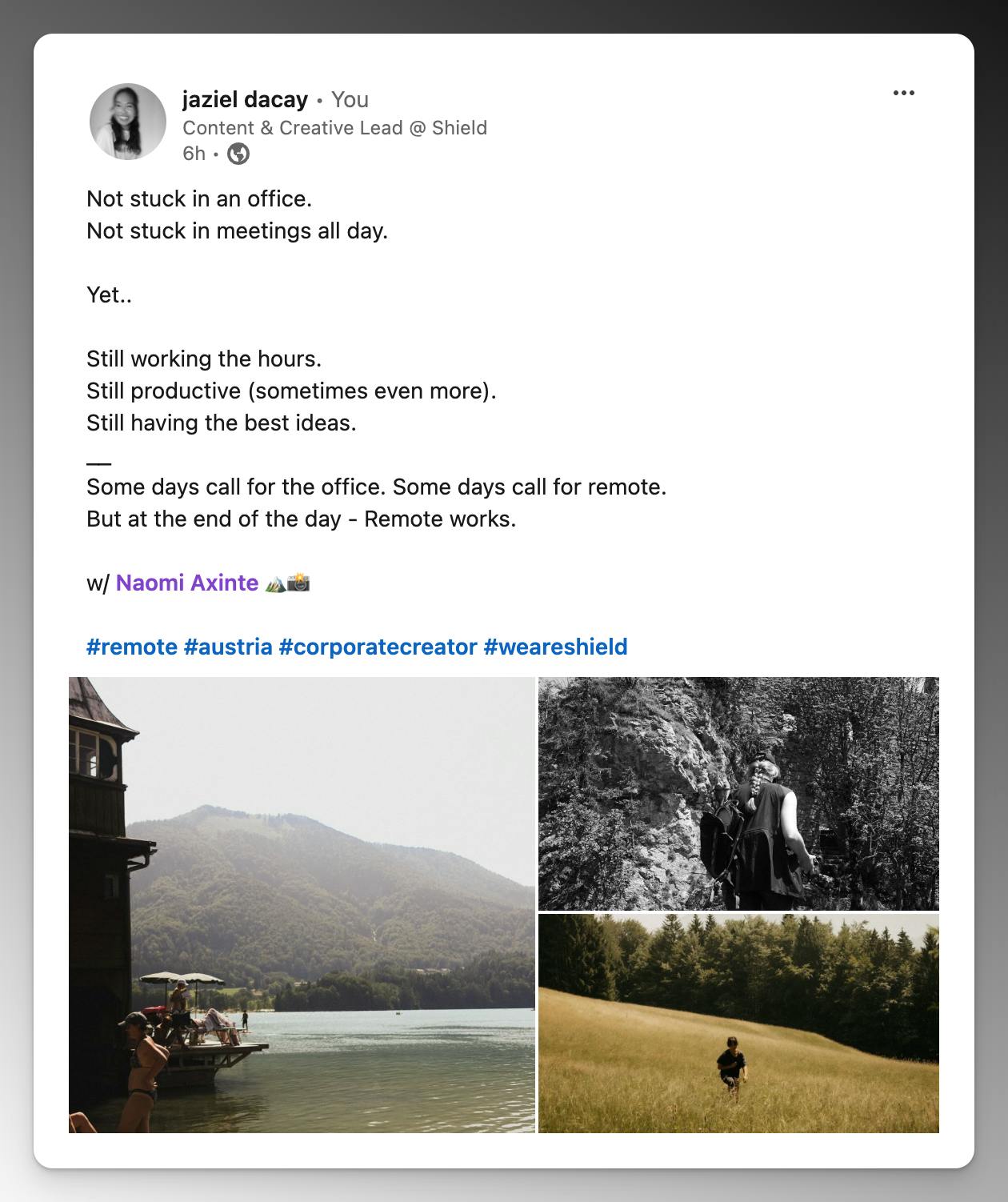Open the Naomi Axinte mention
1008x1202 pixels.
[x=187, y=583]
